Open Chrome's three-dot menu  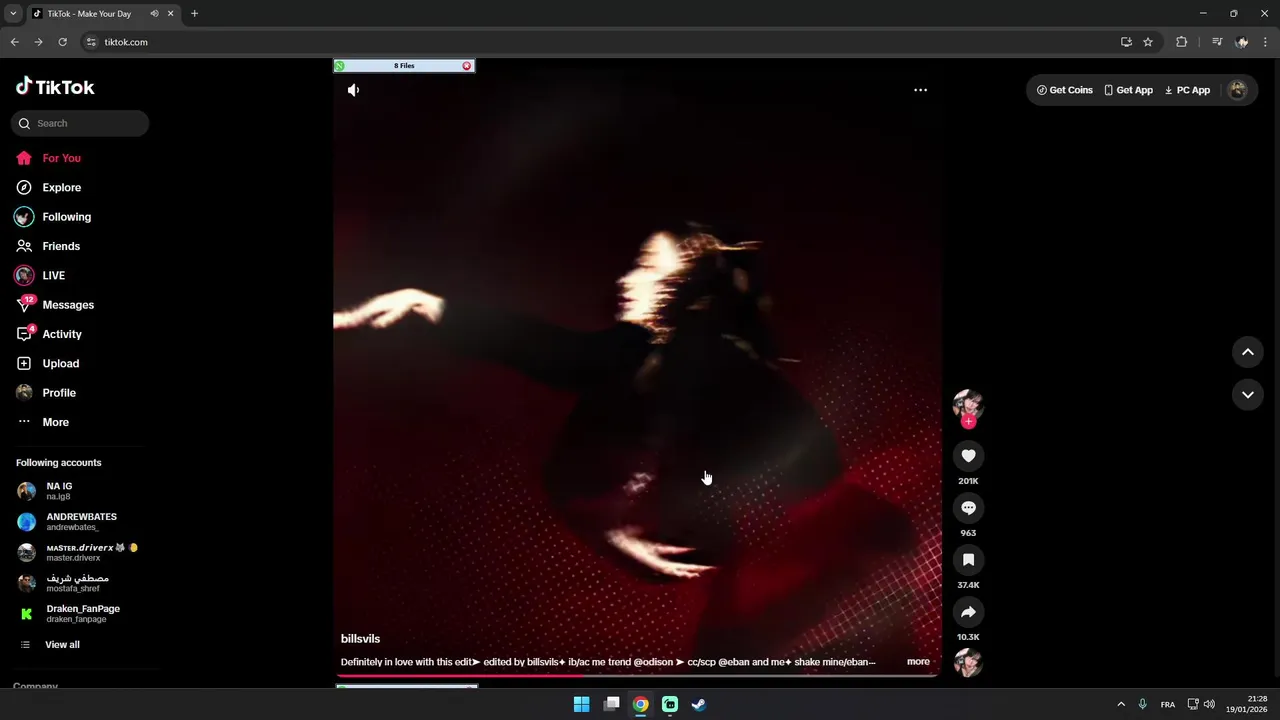pos(1265,42)
